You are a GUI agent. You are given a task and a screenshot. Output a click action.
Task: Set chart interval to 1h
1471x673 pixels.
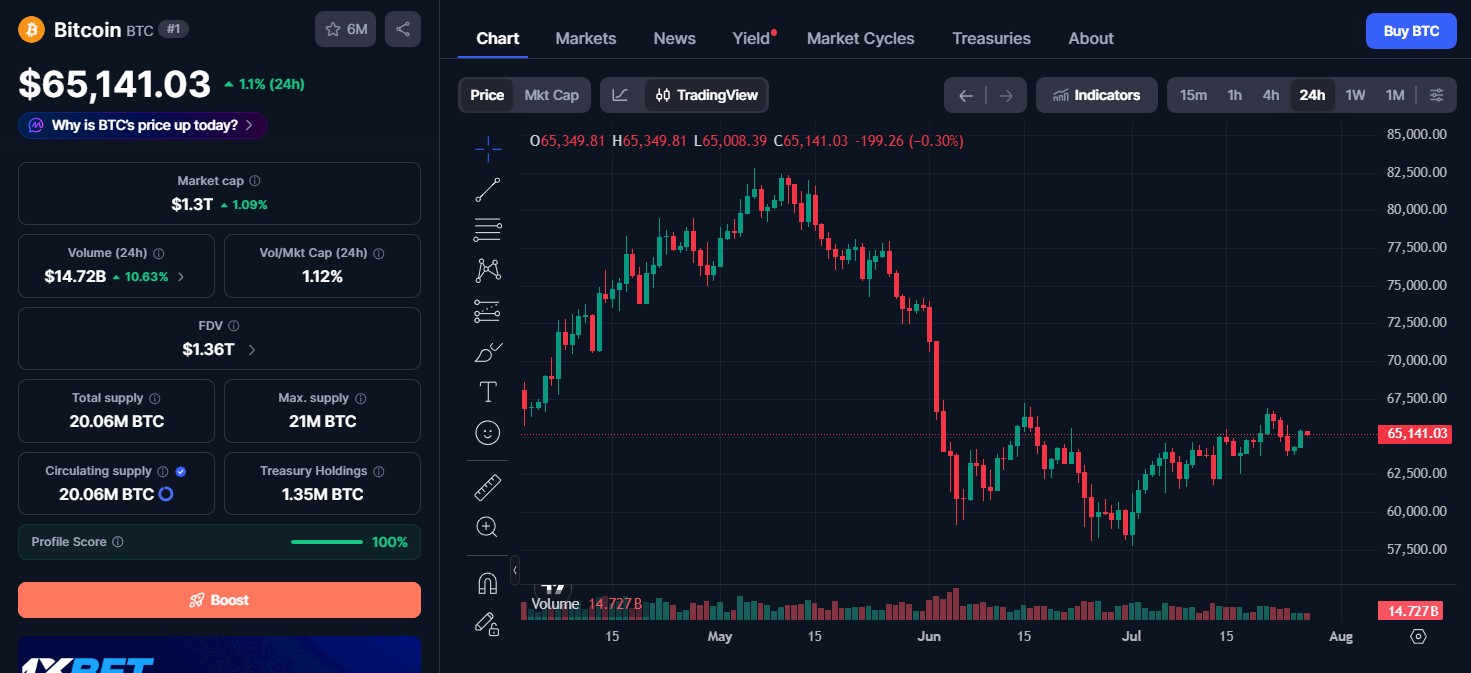[x=1235, y=95]
